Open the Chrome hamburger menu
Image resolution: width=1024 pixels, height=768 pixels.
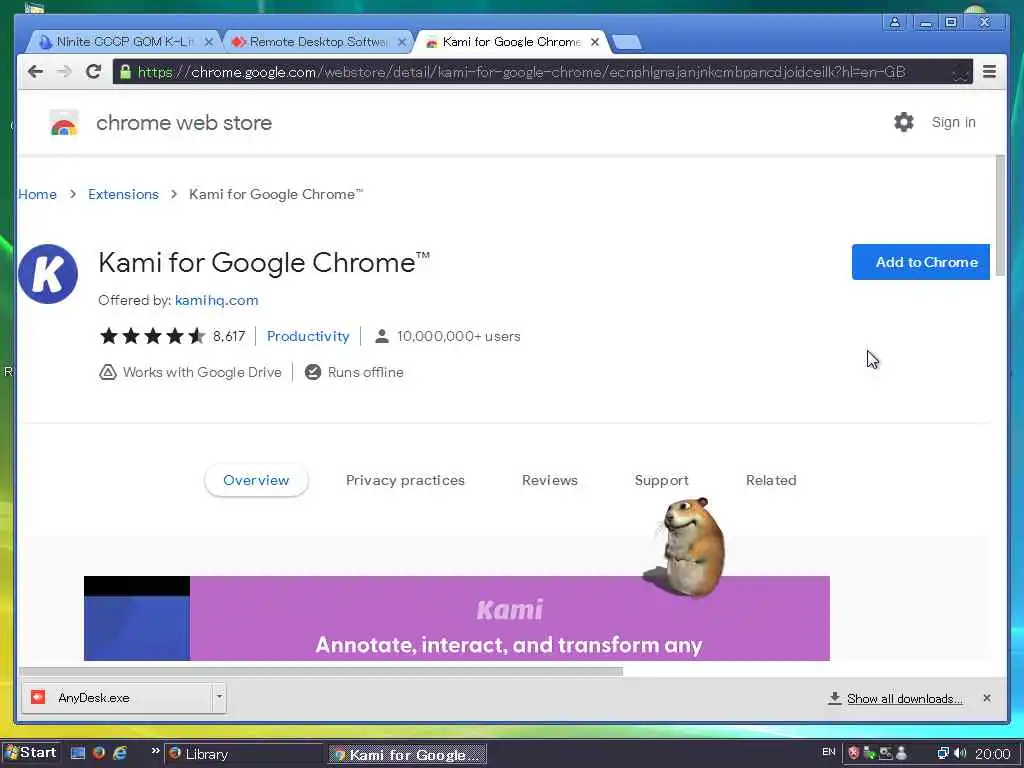click(x=989, y=71)
